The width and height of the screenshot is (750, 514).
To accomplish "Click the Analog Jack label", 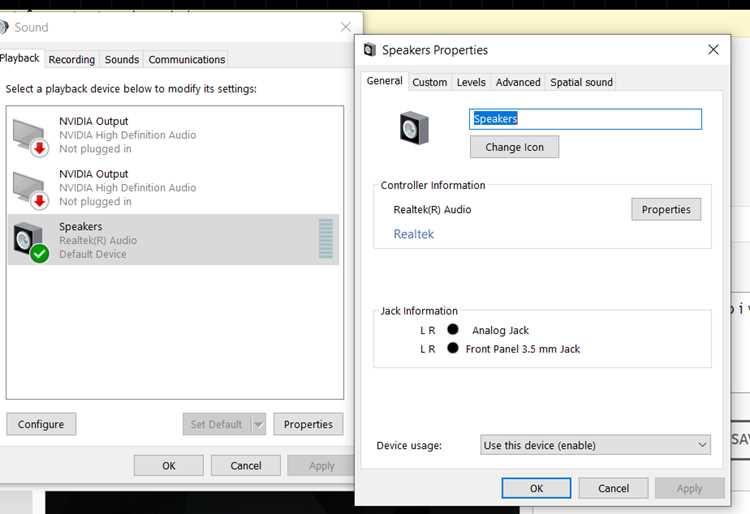I will tap(500, 330).
